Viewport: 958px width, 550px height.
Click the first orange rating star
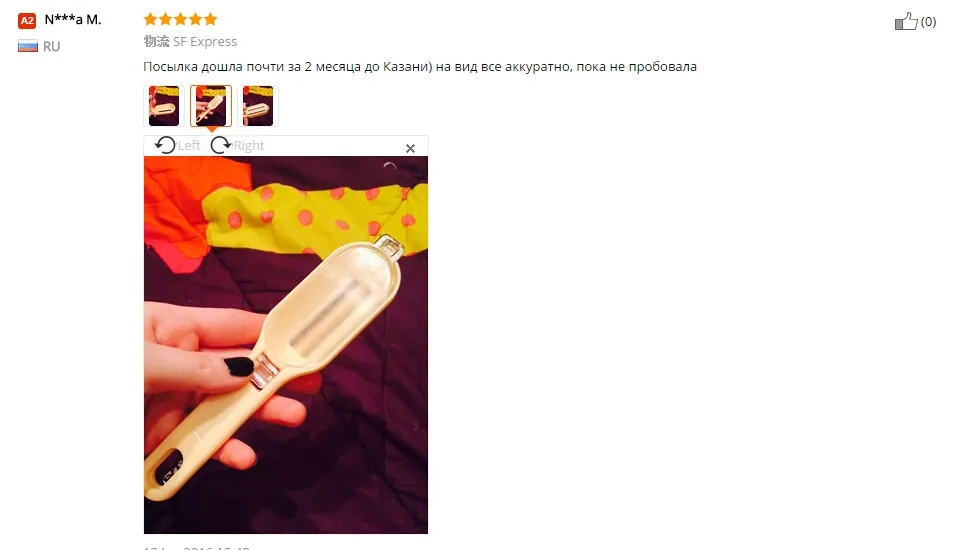[x=150, y=19]
